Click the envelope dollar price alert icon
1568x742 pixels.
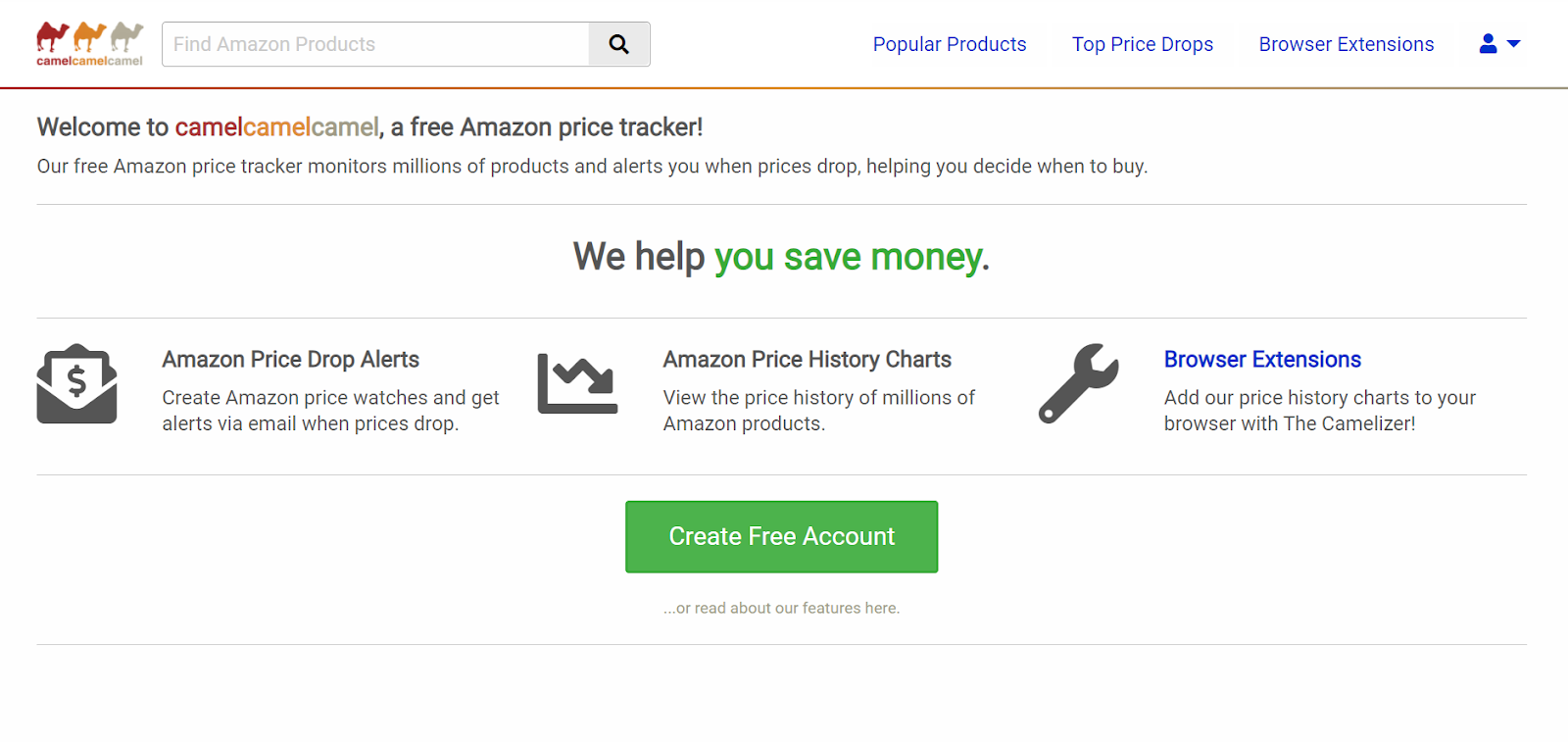[x=77, y=384]
